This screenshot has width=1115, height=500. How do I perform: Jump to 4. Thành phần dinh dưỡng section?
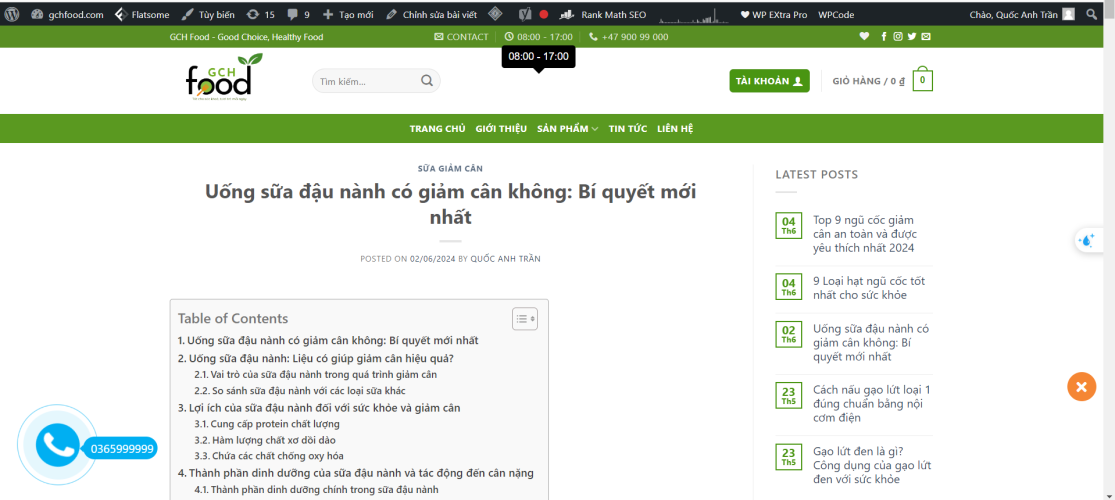356,473
